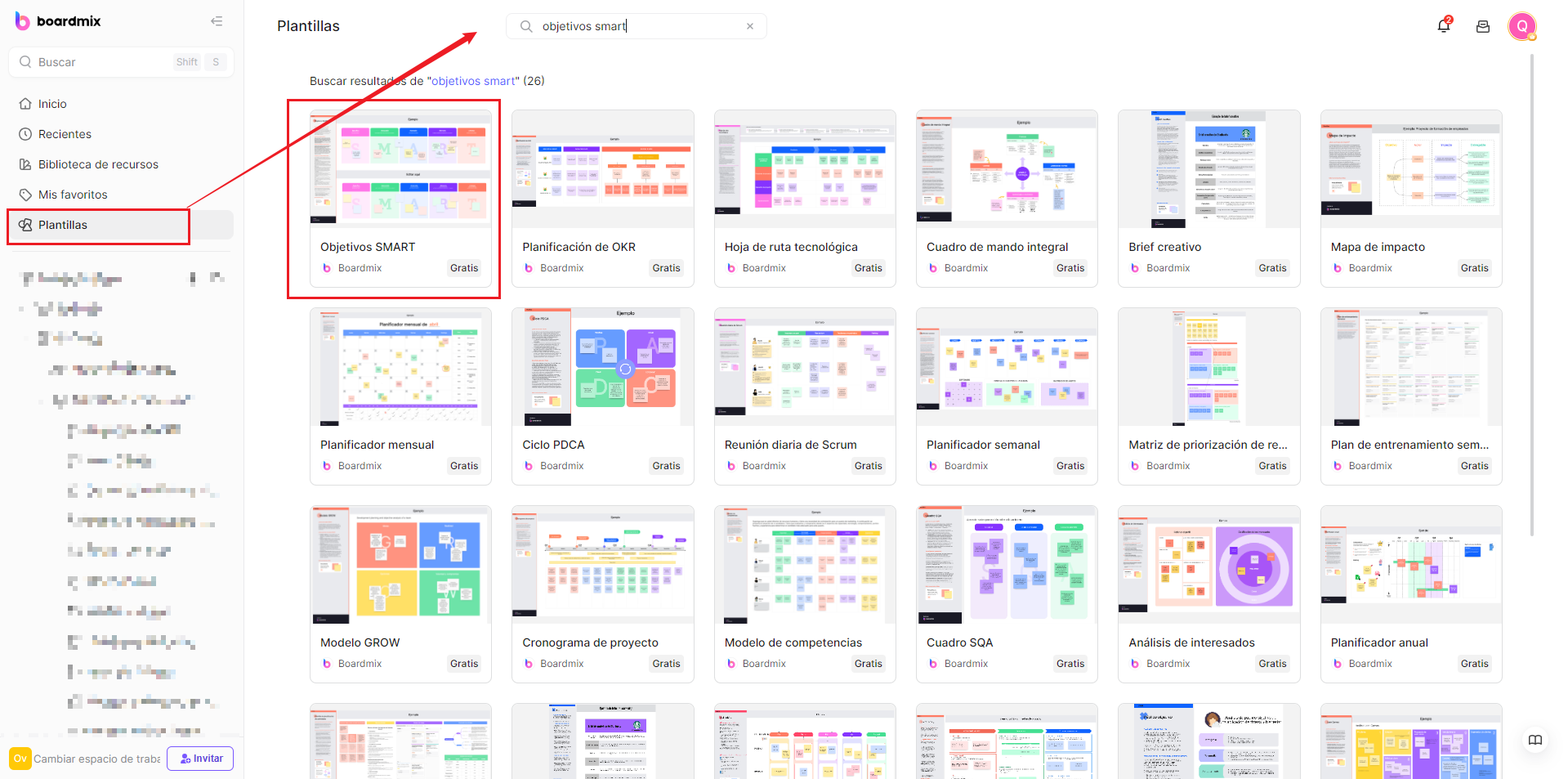The height and width of the screenshot is (779, 1568).
Task: Open Recientes
Action: 121,134
